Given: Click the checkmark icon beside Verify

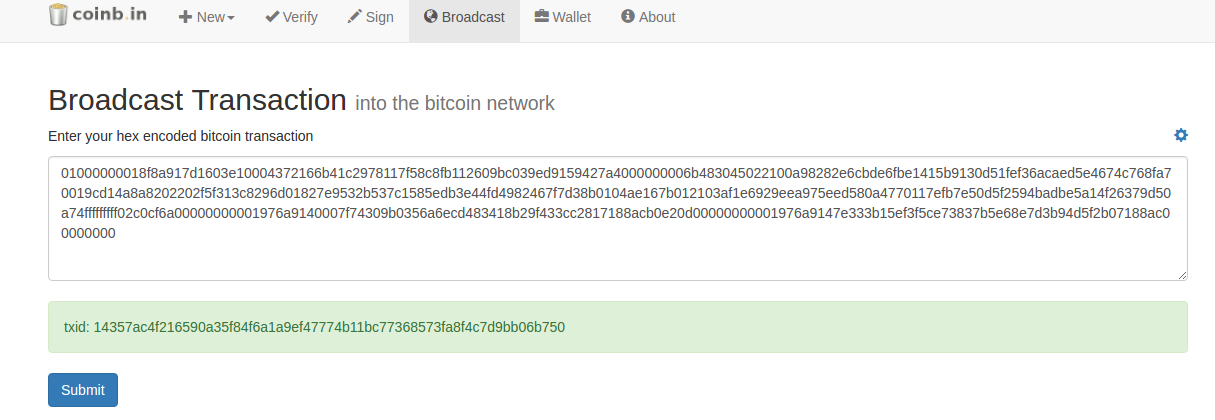Looking at the screenshot, I should click(272, 17).
